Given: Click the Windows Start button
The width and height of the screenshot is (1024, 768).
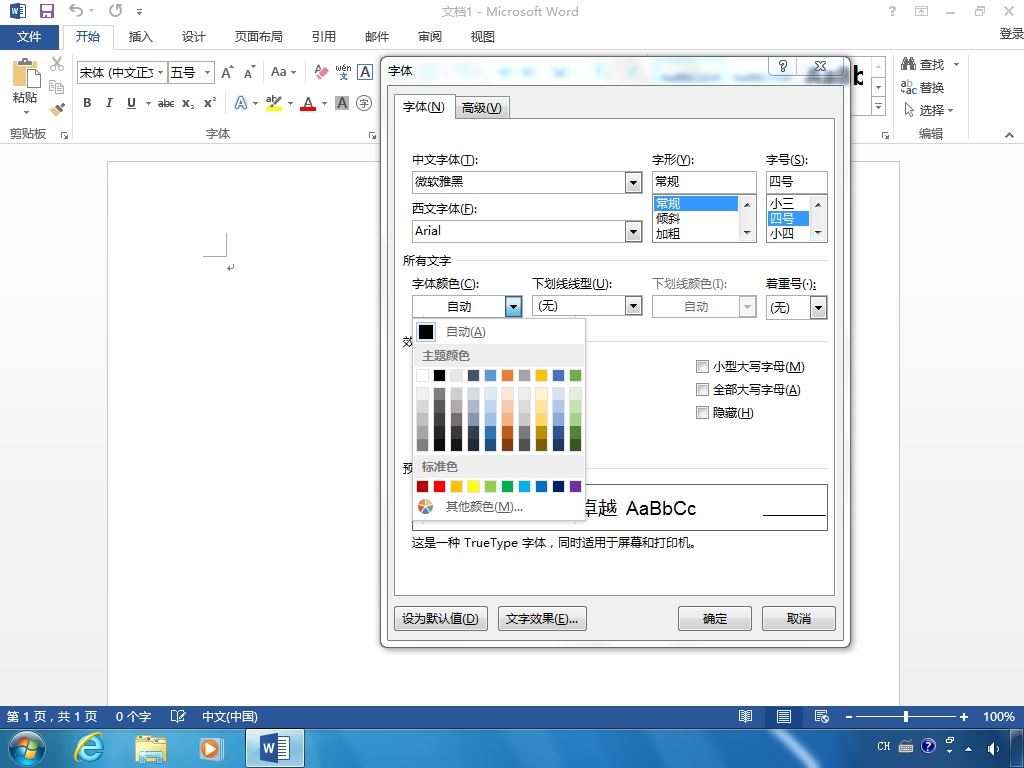Looking at the screenshot, I should tap(27, 748).
